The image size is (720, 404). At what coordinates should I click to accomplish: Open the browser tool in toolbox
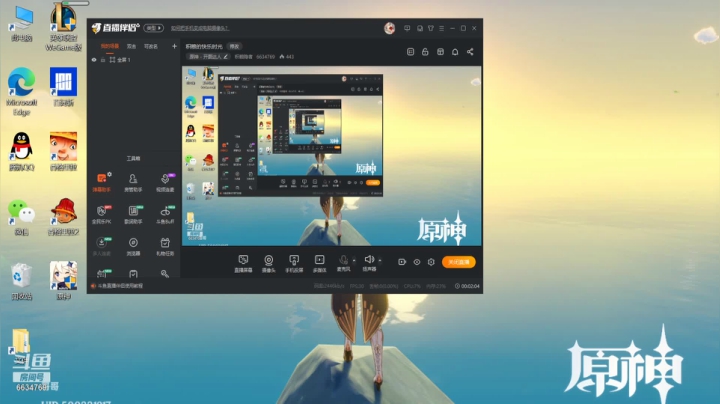133,246
